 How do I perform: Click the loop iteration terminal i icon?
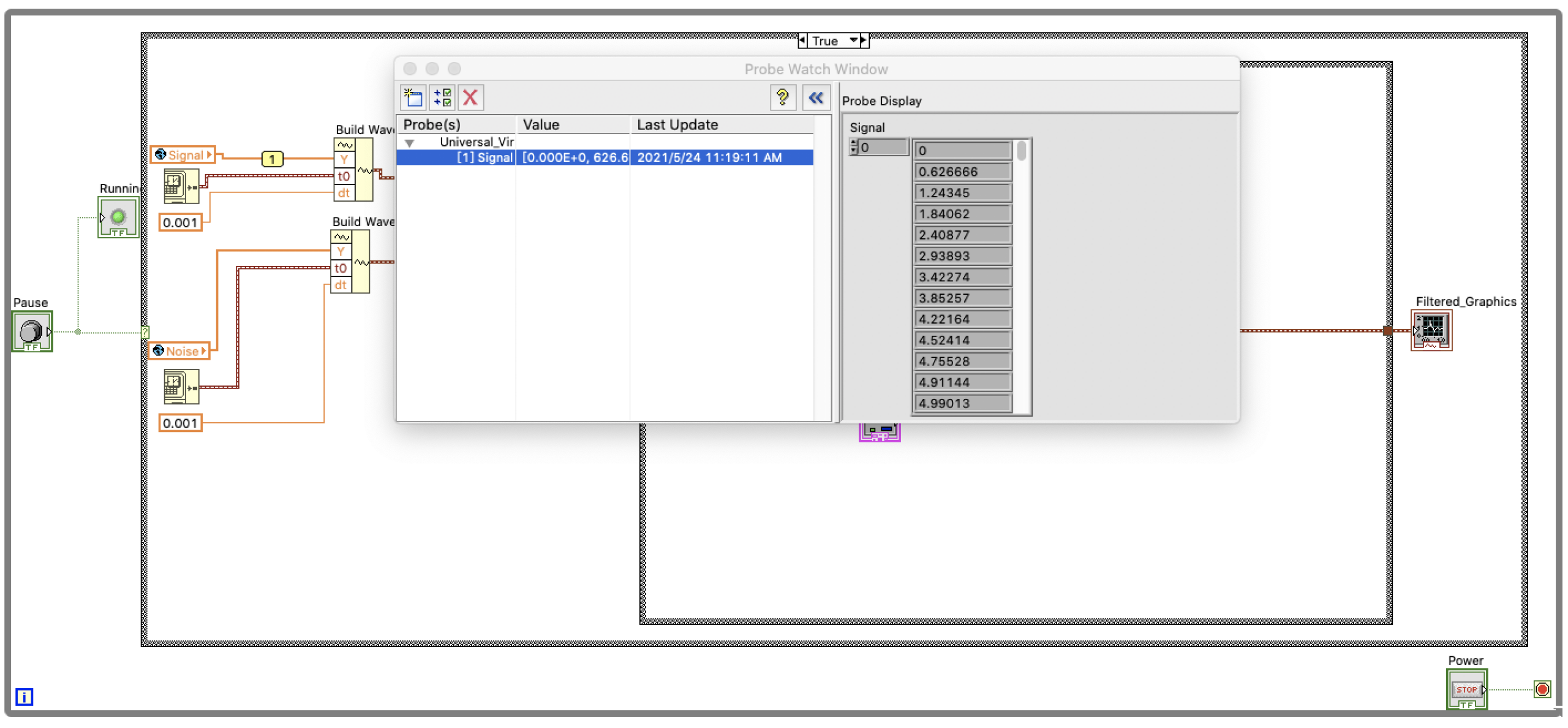(24, 697)
